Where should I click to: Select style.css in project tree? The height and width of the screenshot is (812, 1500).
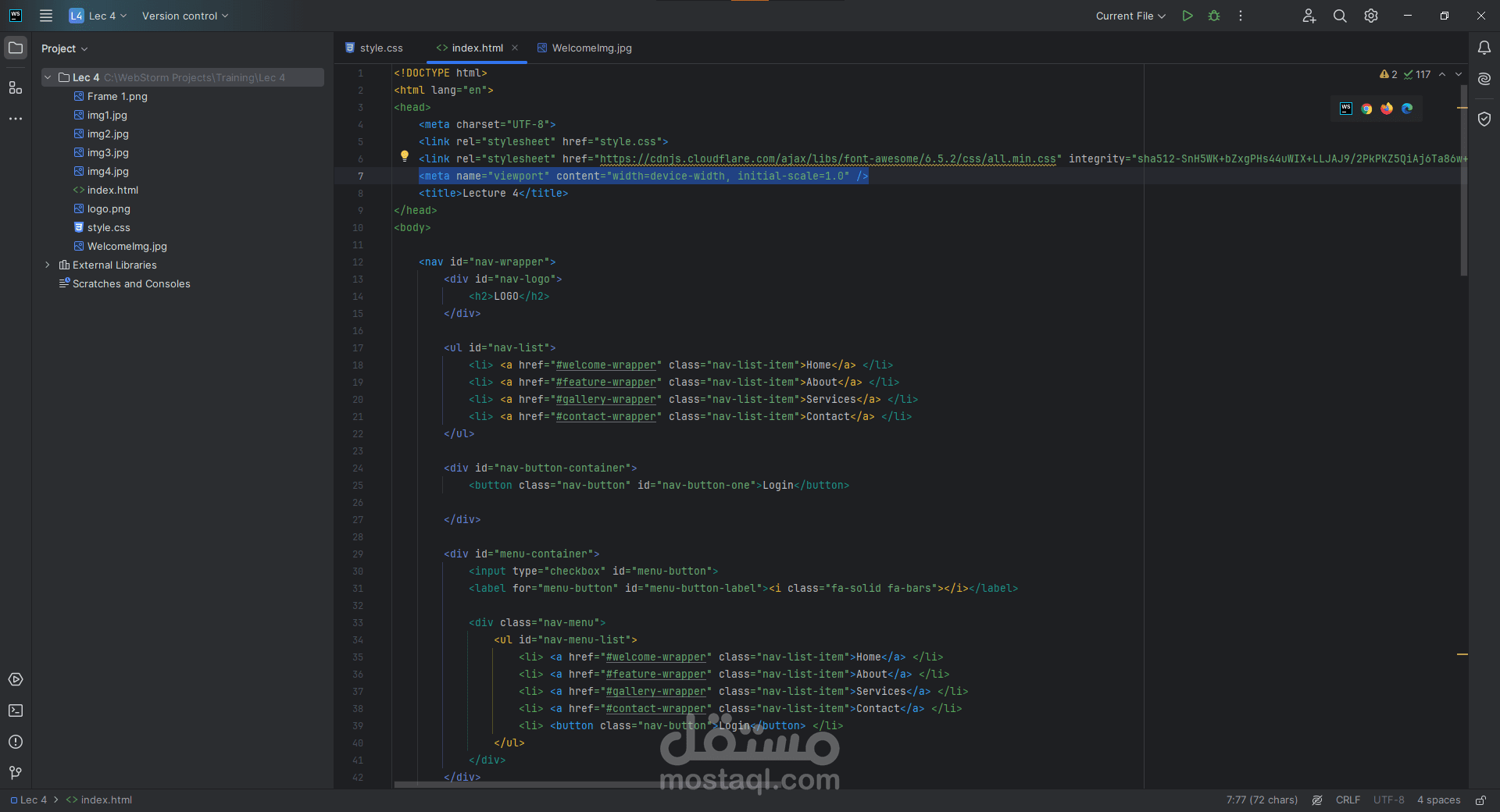[109, 227]
